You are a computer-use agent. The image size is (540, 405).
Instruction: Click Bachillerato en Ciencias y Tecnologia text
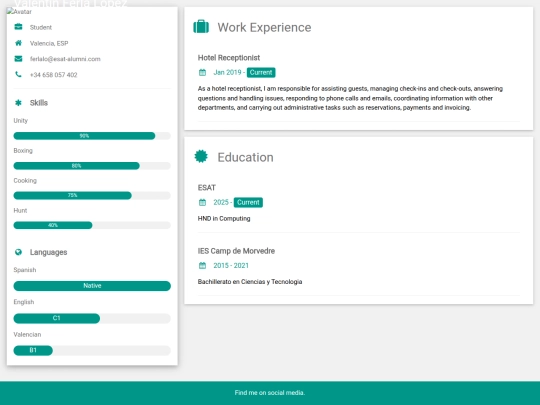coord(250,282)
